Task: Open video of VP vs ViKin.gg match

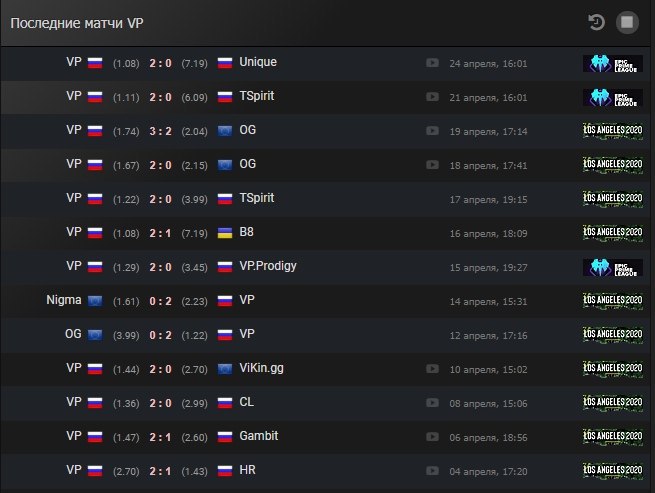Action: click(x=432, y=369)
